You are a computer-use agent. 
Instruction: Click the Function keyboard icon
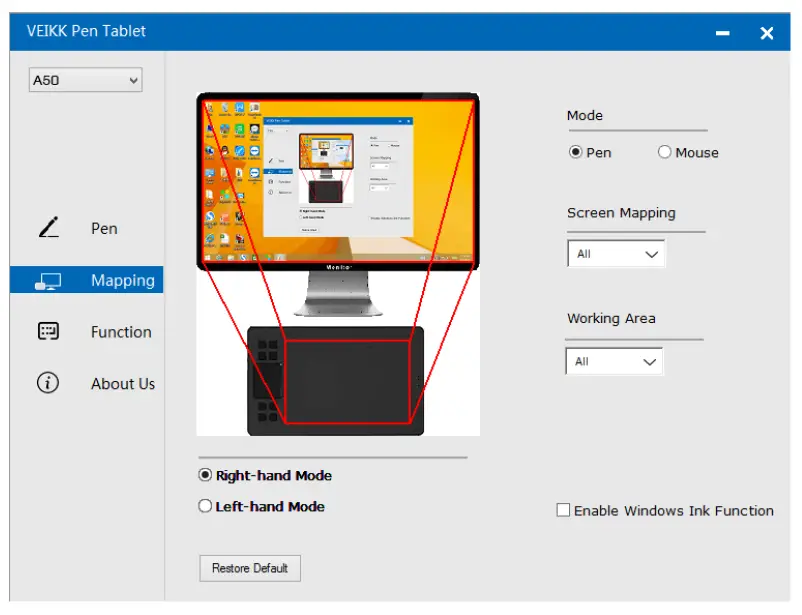tap(48, 332)
